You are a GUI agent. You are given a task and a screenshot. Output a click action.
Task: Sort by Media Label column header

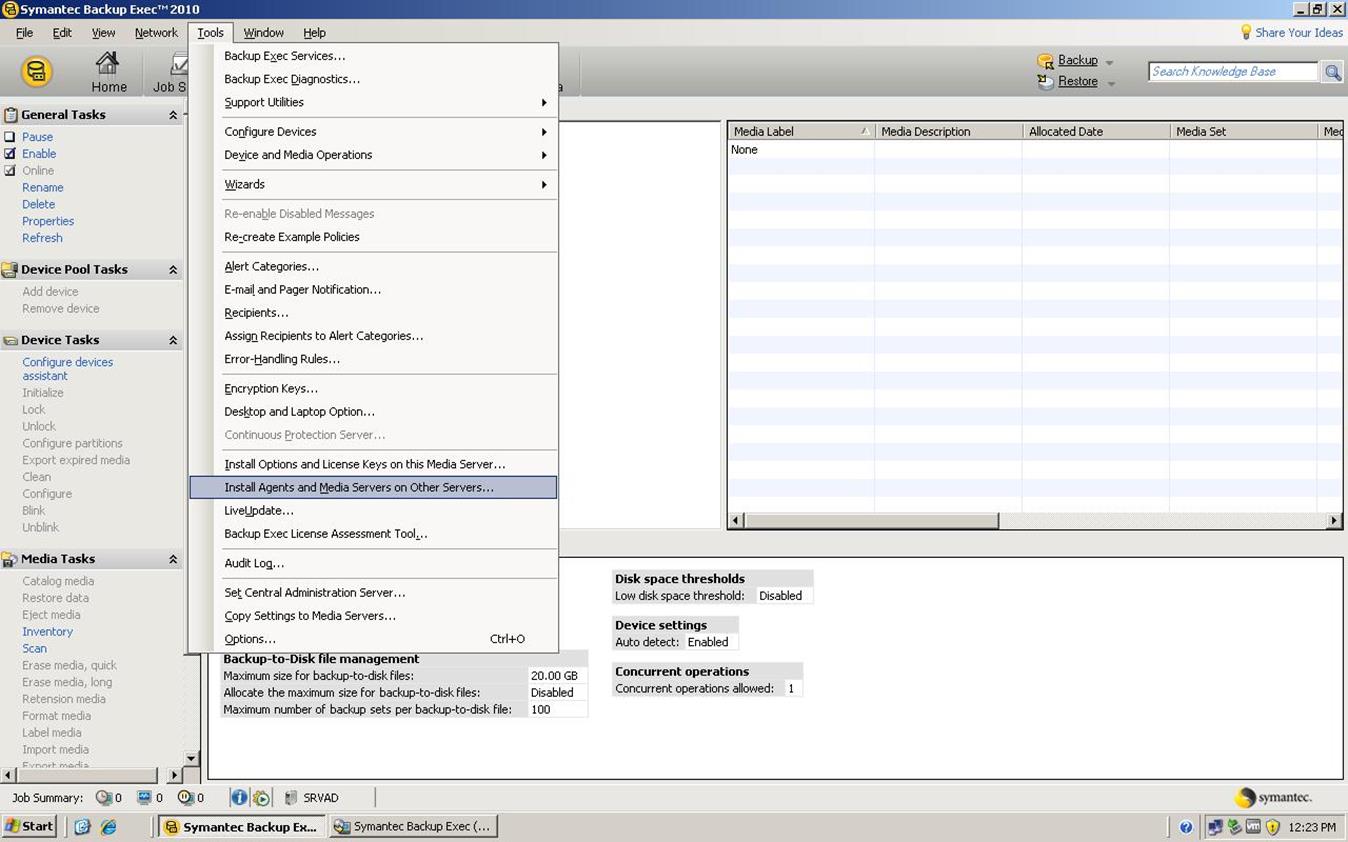(x=800, y=131)
